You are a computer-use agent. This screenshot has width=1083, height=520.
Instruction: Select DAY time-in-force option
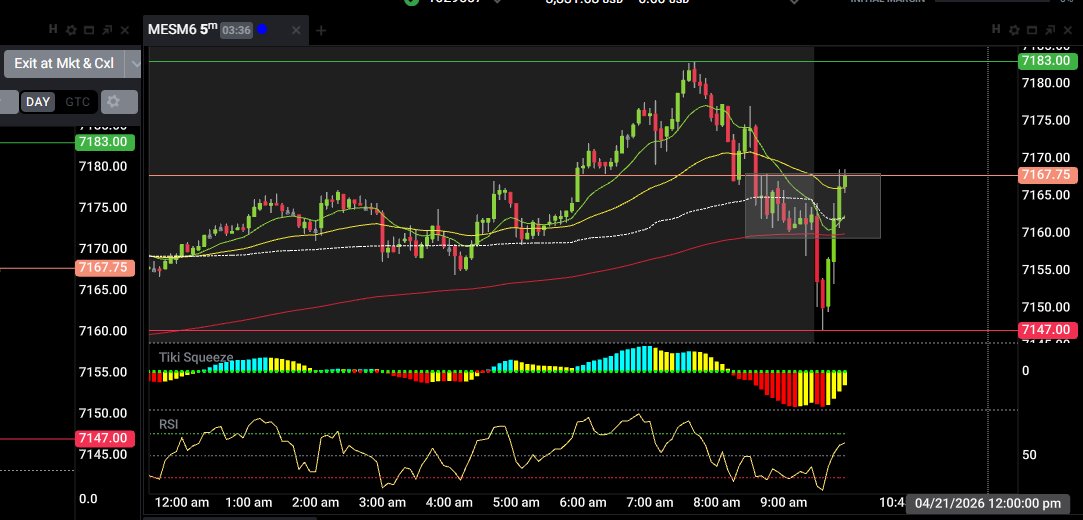coord(38,102)
